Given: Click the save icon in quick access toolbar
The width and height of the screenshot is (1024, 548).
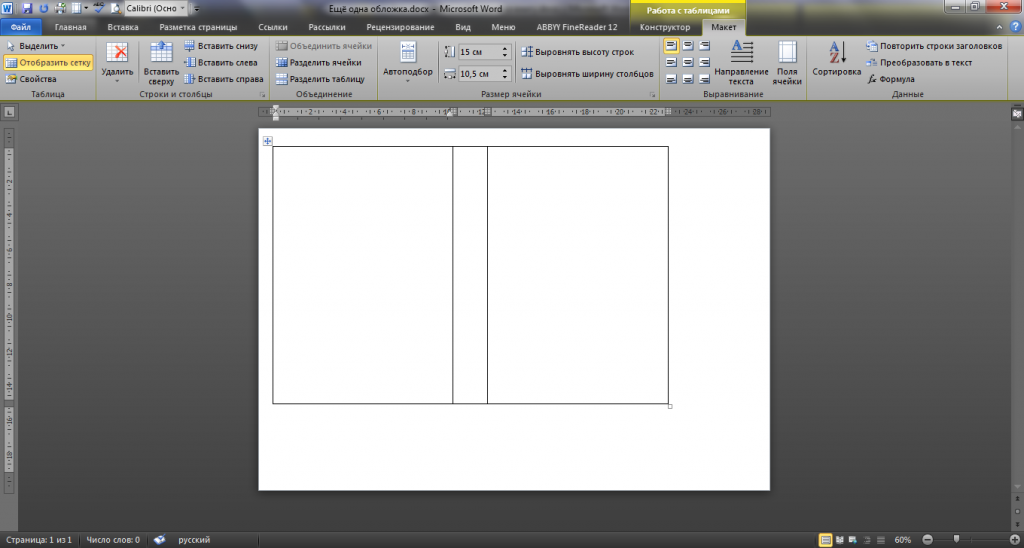Looking at the screenshot, I should click(28, 8).
